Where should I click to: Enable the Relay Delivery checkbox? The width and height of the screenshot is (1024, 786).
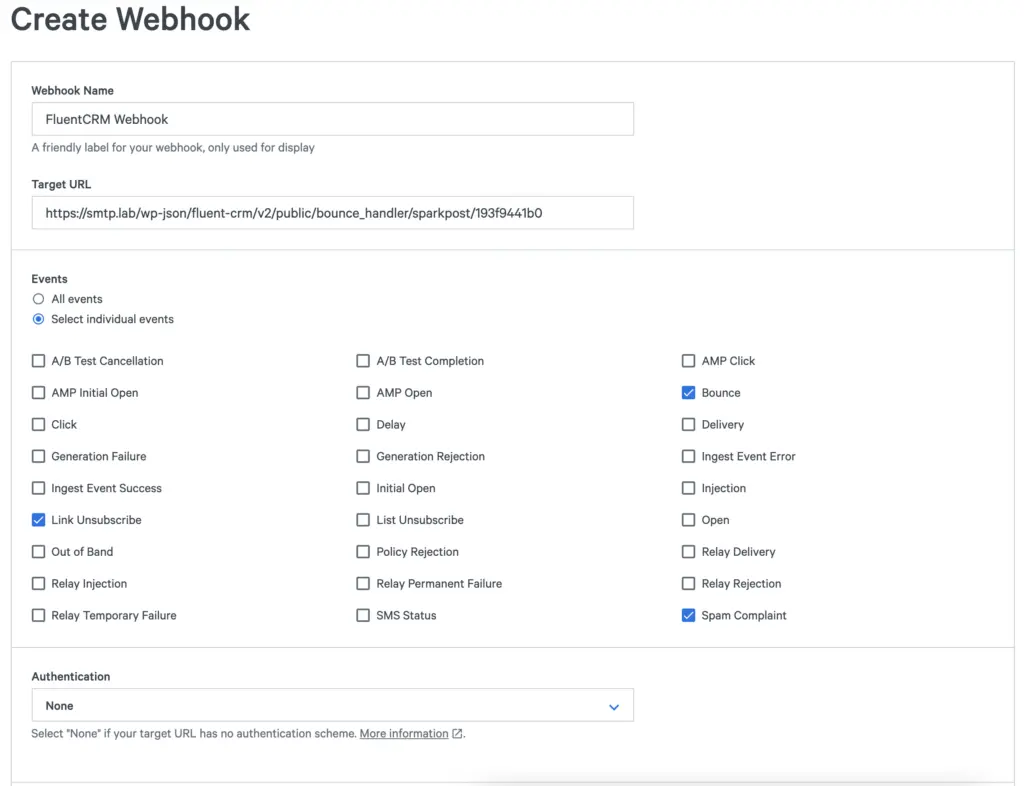(688, 552)
